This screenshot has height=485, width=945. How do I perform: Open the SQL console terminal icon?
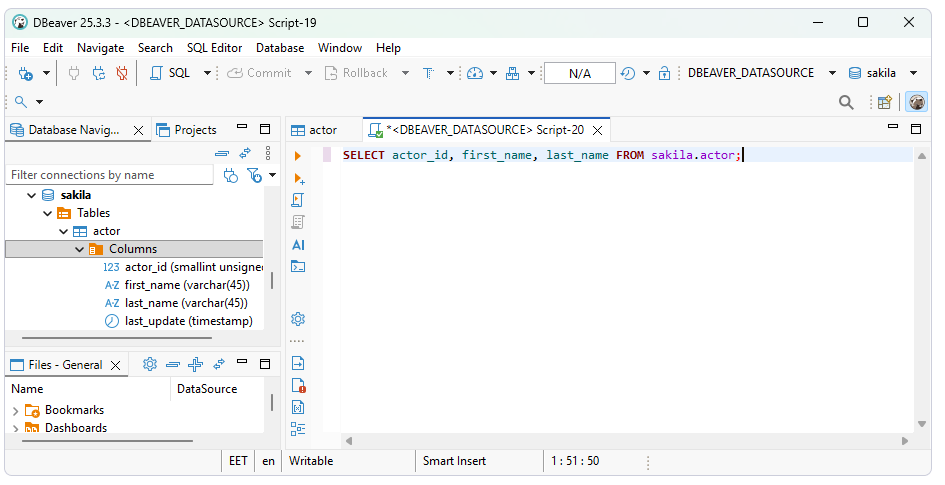coord(298,266)
